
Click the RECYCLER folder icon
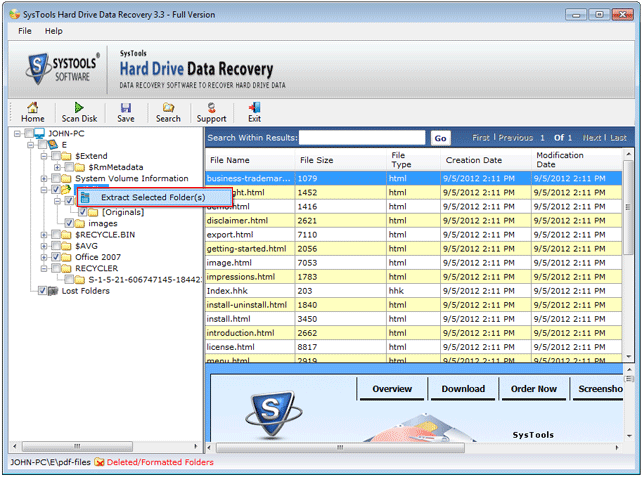pyautogui.click(x=66, y=268)
